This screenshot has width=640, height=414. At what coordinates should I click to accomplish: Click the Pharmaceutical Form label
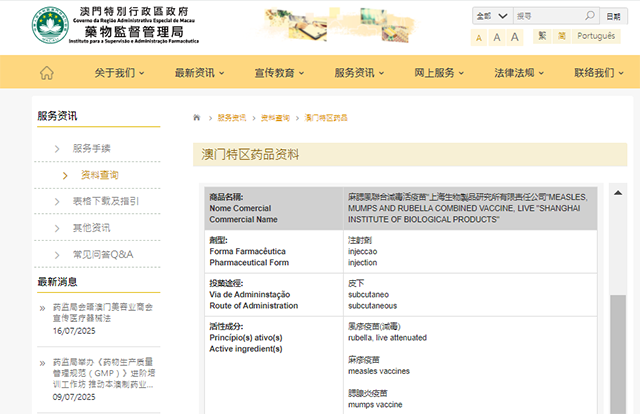click(249, 263)
